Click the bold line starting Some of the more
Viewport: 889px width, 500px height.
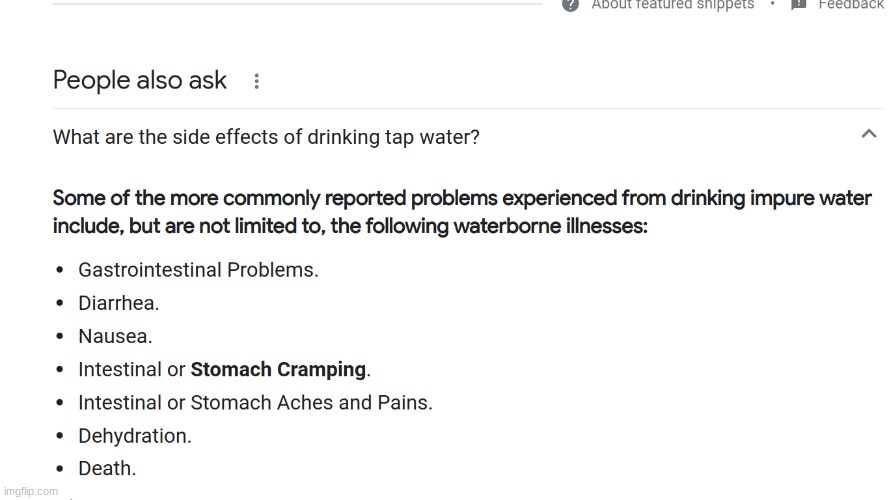tap(462, 198)
